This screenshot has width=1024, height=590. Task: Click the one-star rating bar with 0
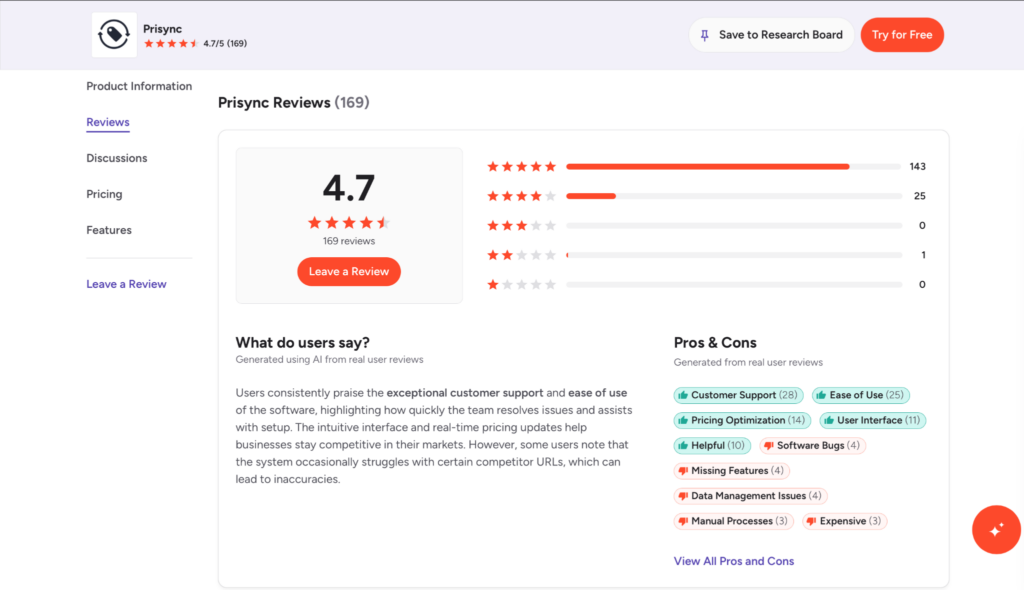tap(734, 284)
